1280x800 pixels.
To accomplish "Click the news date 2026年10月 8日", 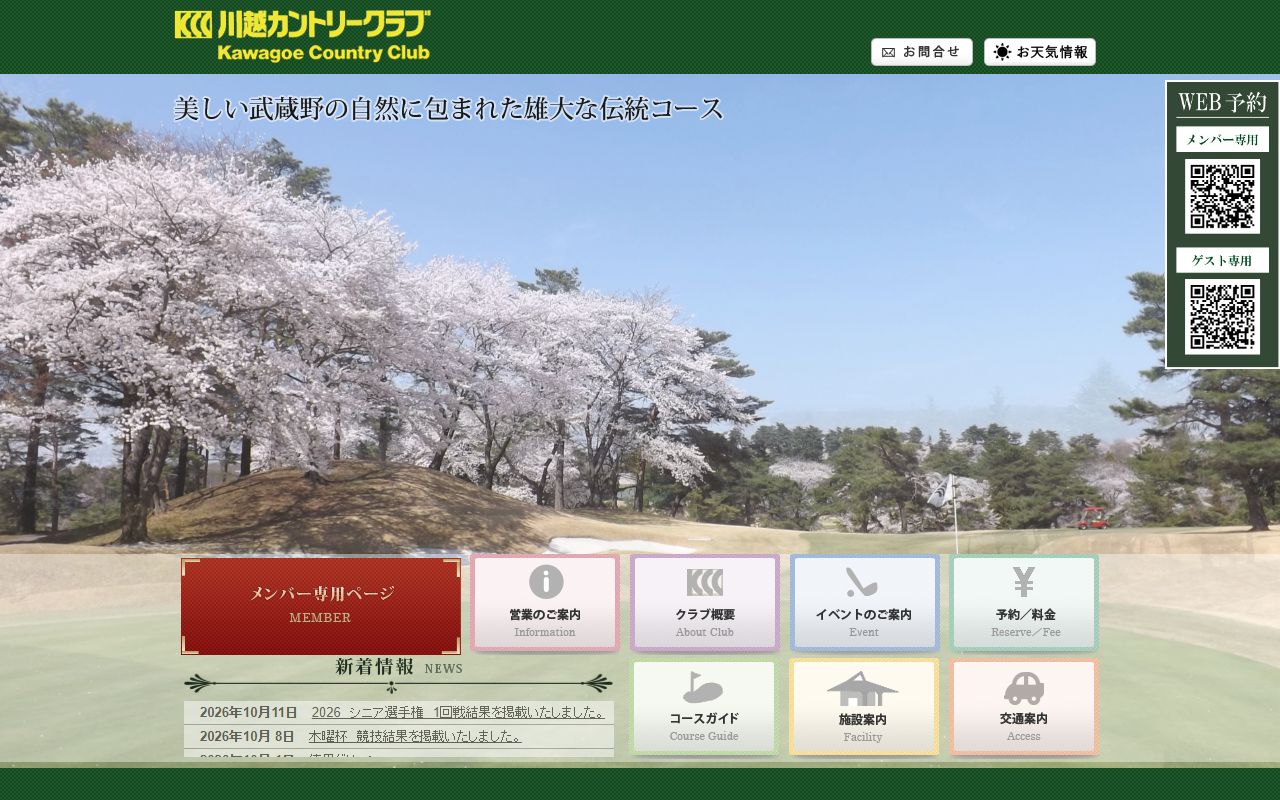I will (247, 736).
